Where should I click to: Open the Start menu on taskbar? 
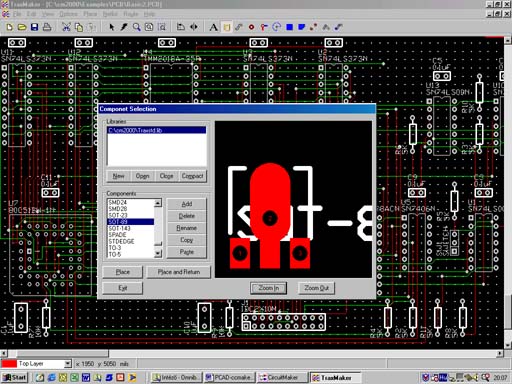14,377
